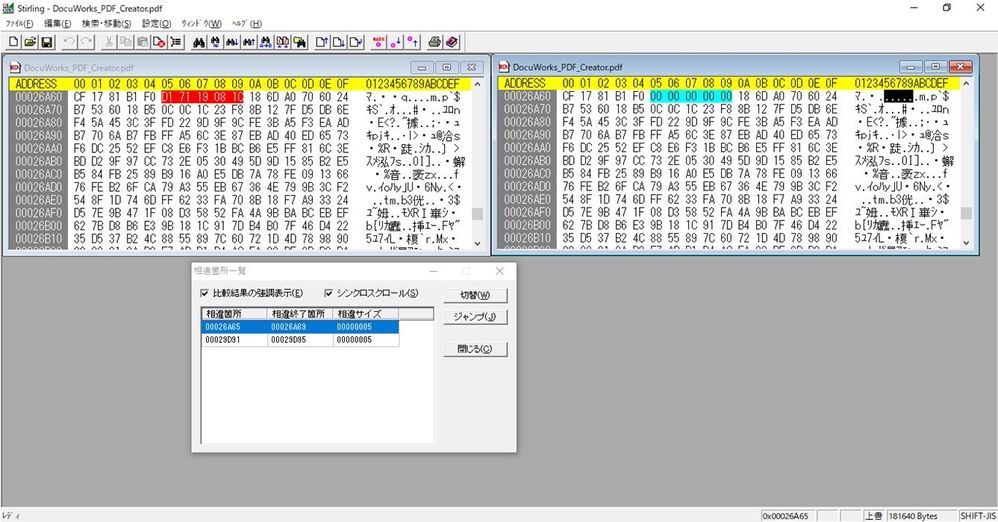
Task: Click the 閉じる(C) button
Action: [x=475, y=349]
